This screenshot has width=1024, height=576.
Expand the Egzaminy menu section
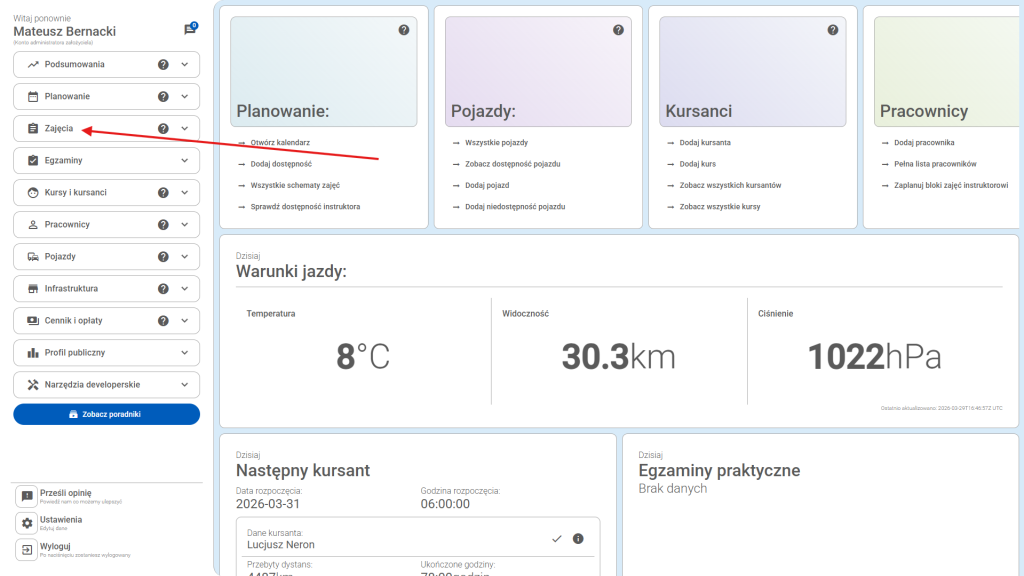click(x=184, y=161)
